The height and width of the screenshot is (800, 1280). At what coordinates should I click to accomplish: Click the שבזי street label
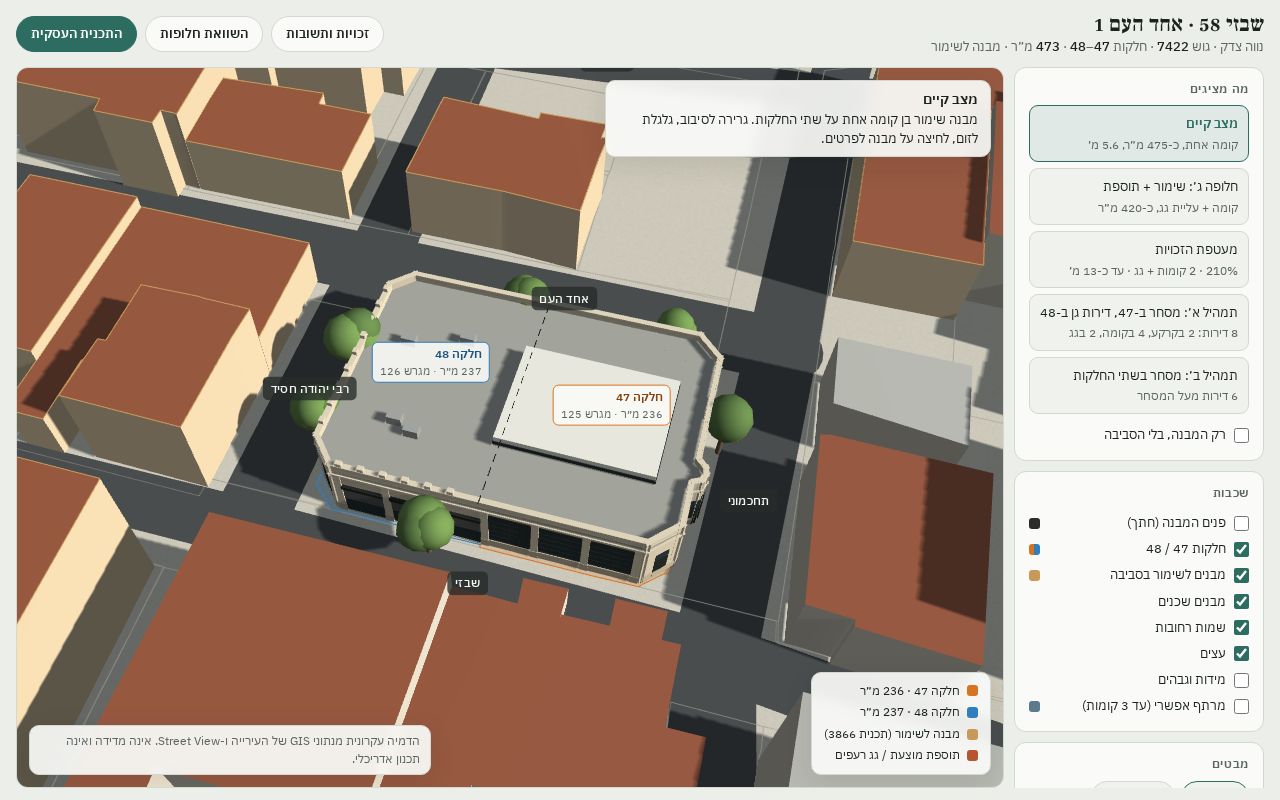[x=467, y=583]
